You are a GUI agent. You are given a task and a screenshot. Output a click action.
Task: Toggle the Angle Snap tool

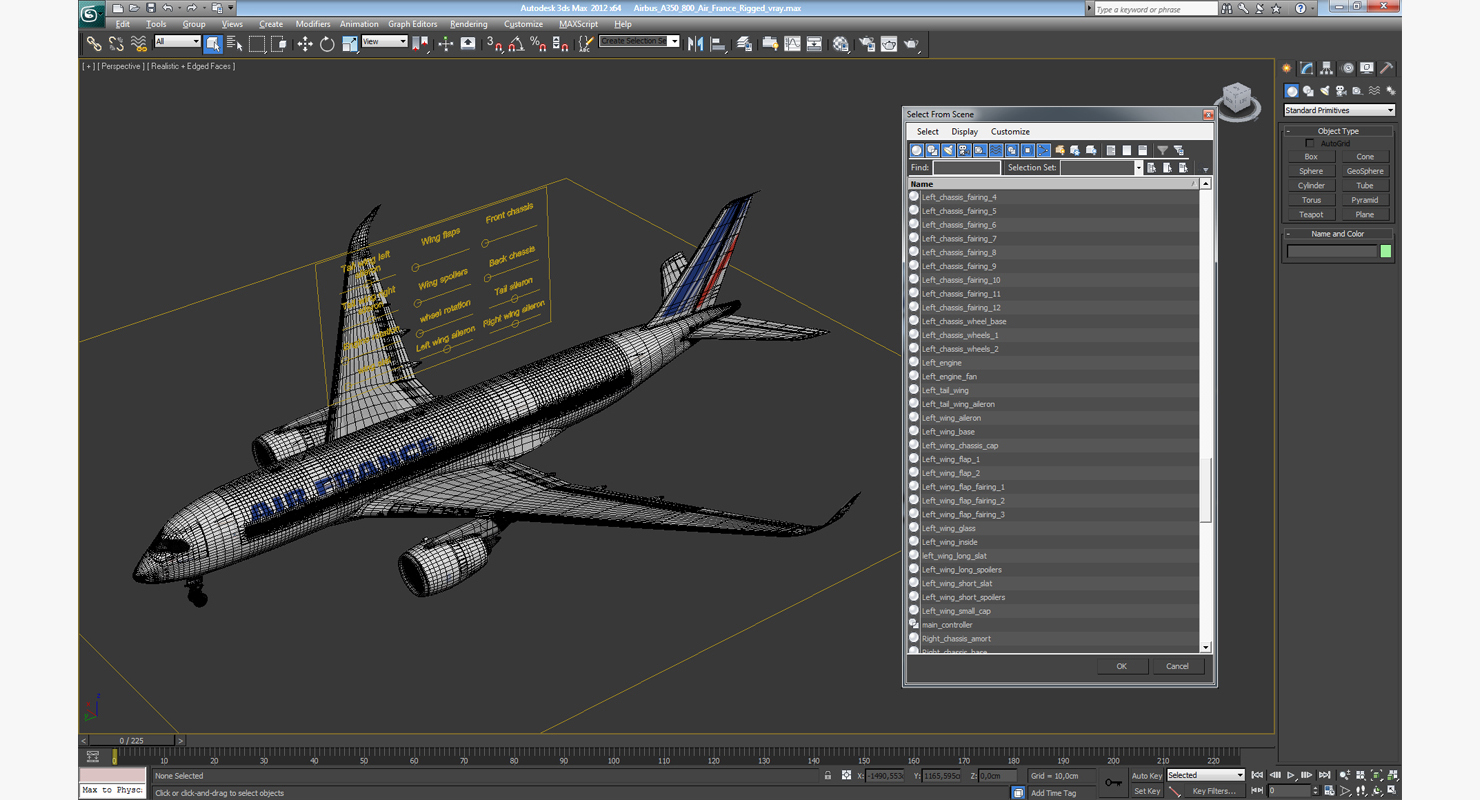pyautogui.click(x=516, y=44)
